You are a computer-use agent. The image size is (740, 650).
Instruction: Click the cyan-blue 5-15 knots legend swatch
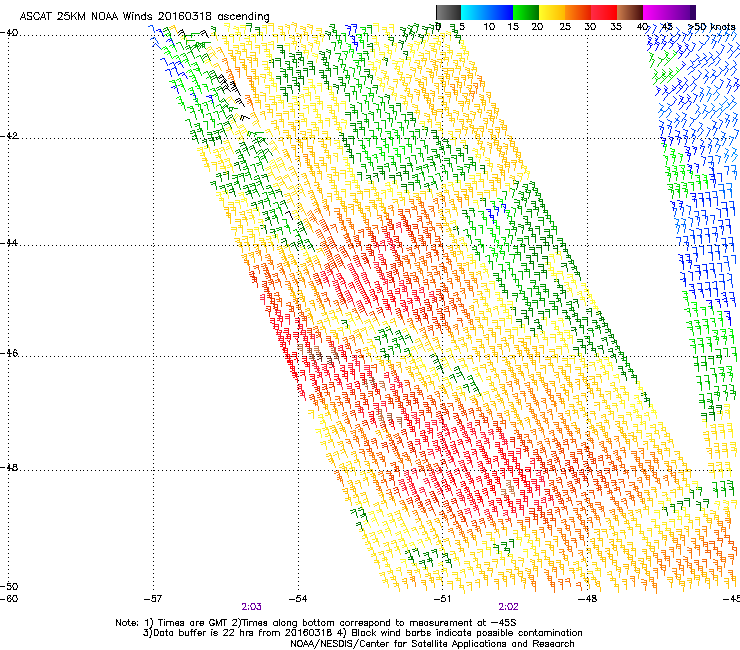click(x=487, y=12)
